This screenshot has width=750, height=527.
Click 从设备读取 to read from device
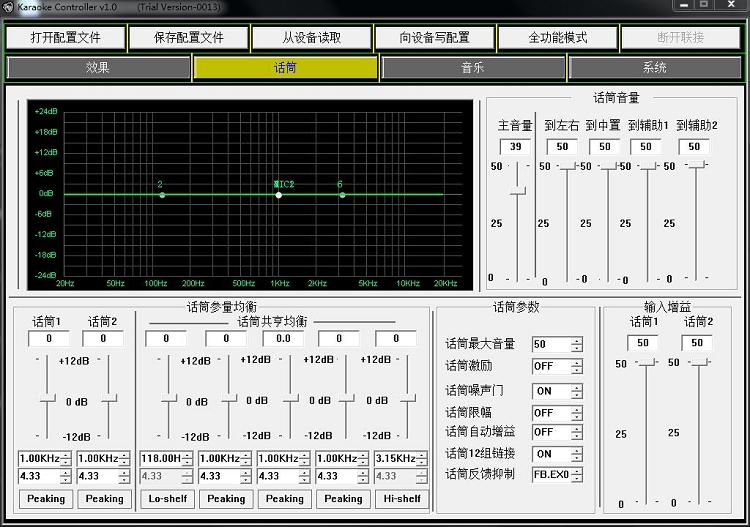(312, 37)
